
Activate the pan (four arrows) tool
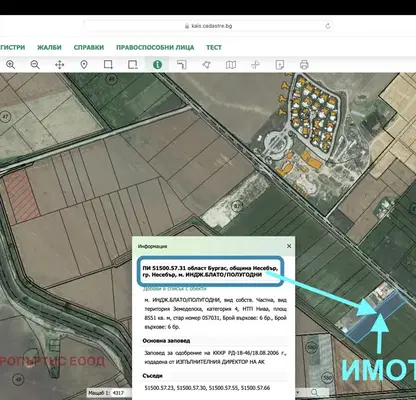[59, 64]
